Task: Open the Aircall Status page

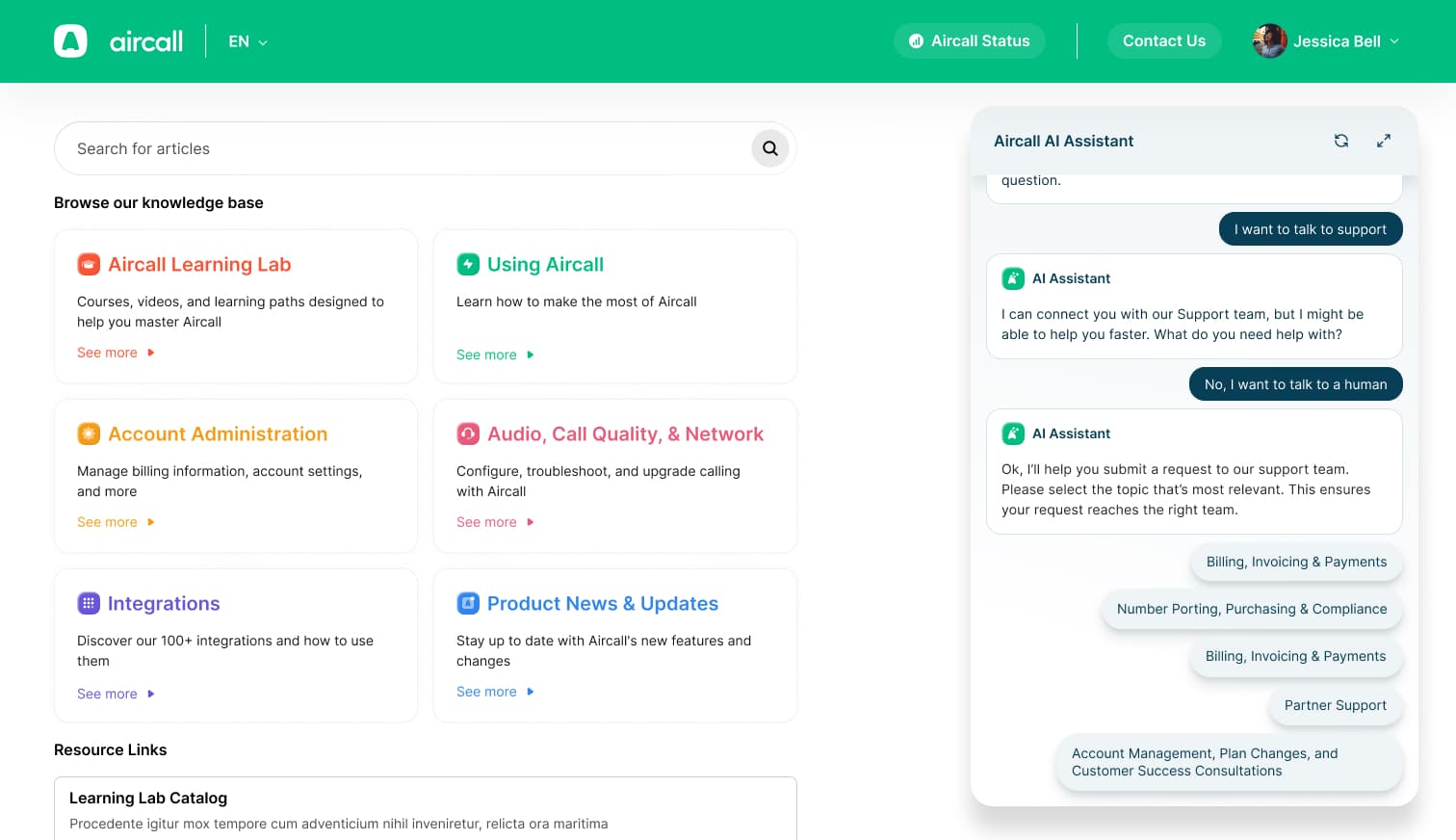Action: pos(970,41)
